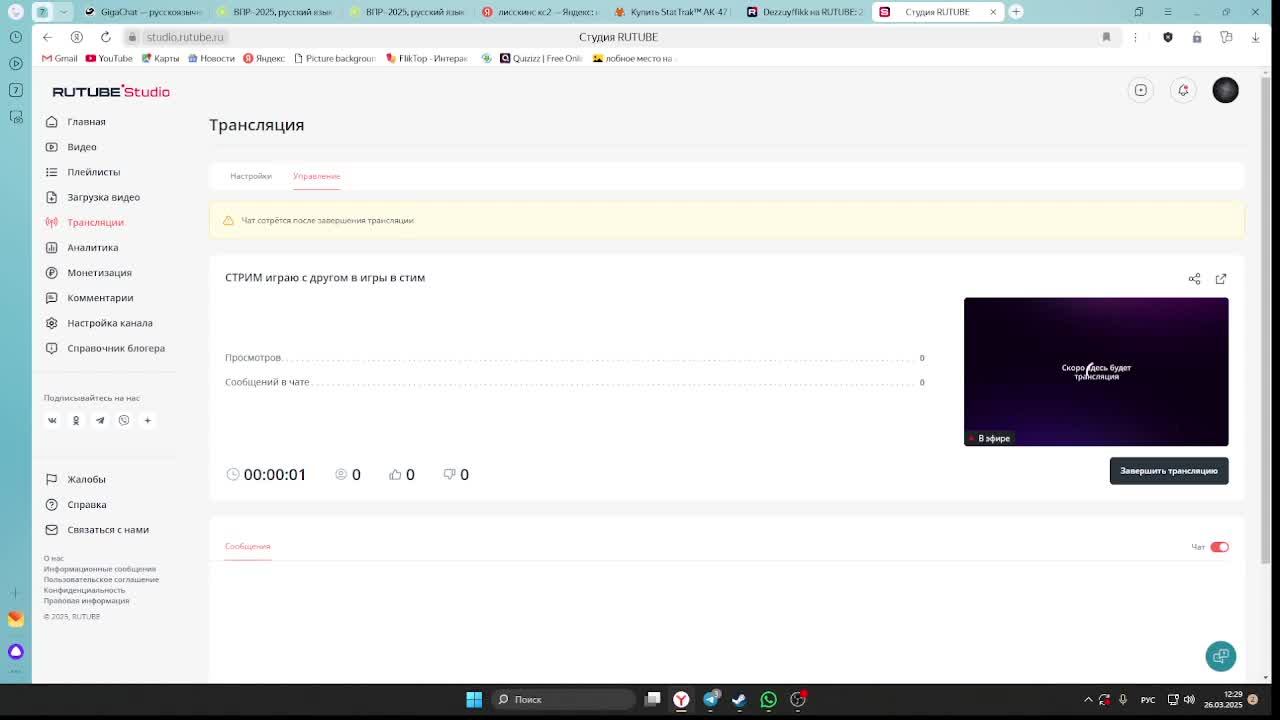Image resolution: width=1280 pixels, height=720 pixels.
Task: Click the stream preview thumbnail
Action: (1096, 372)
